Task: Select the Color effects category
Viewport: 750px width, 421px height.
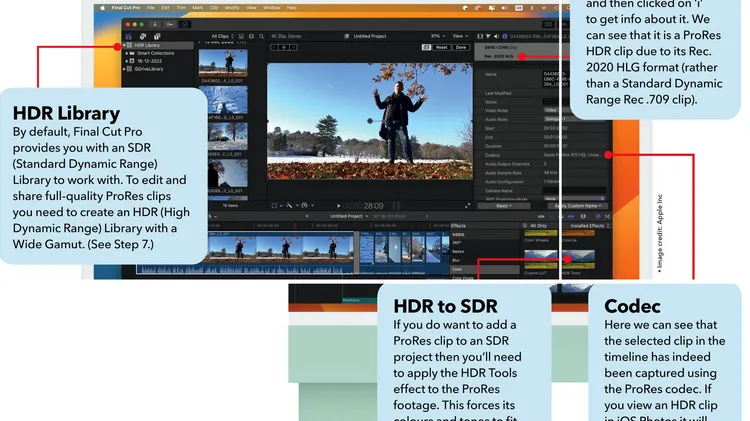Action: 485,270
